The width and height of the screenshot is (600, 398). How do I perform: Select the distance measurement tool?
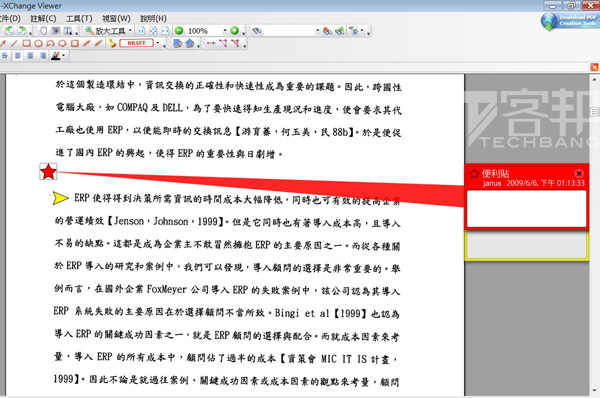point(211,43)
